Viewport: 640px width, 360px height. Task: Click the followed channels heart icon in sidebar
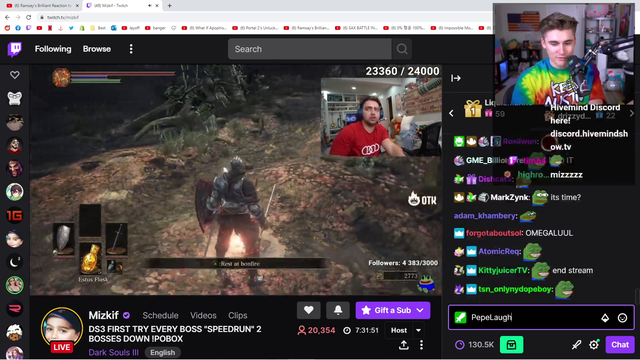click(15, 75)
